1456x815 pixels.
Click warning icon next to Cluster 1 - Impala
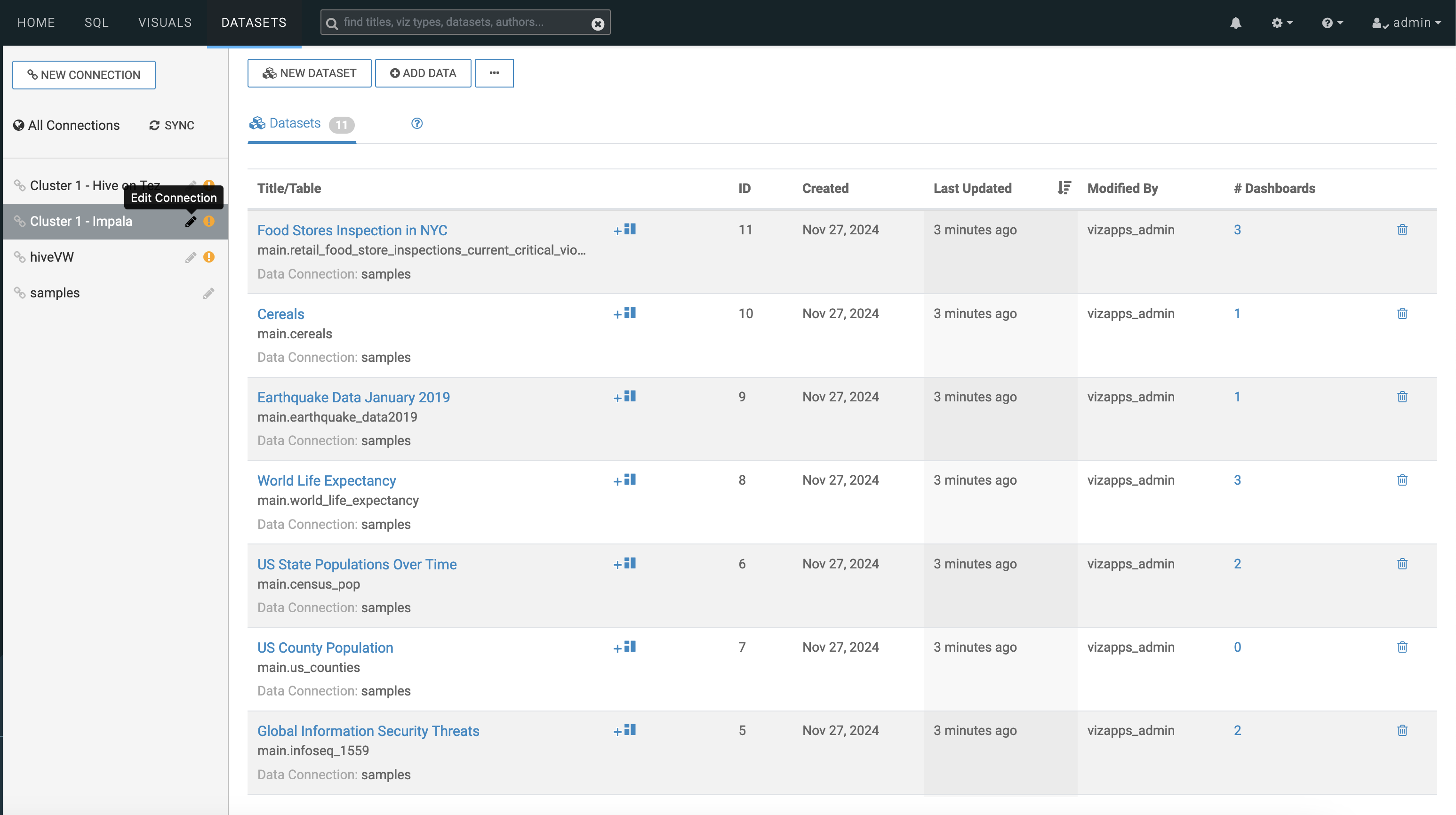coord(209,222)
